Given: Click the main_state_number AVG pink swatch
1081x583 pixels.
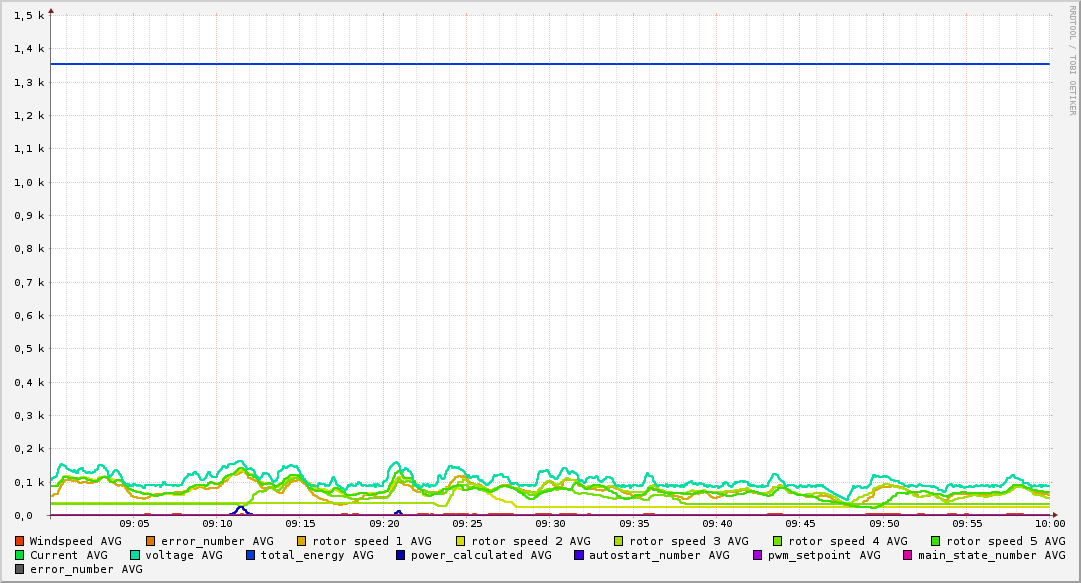Looking at the screenshot, I should tap(907, 555).
